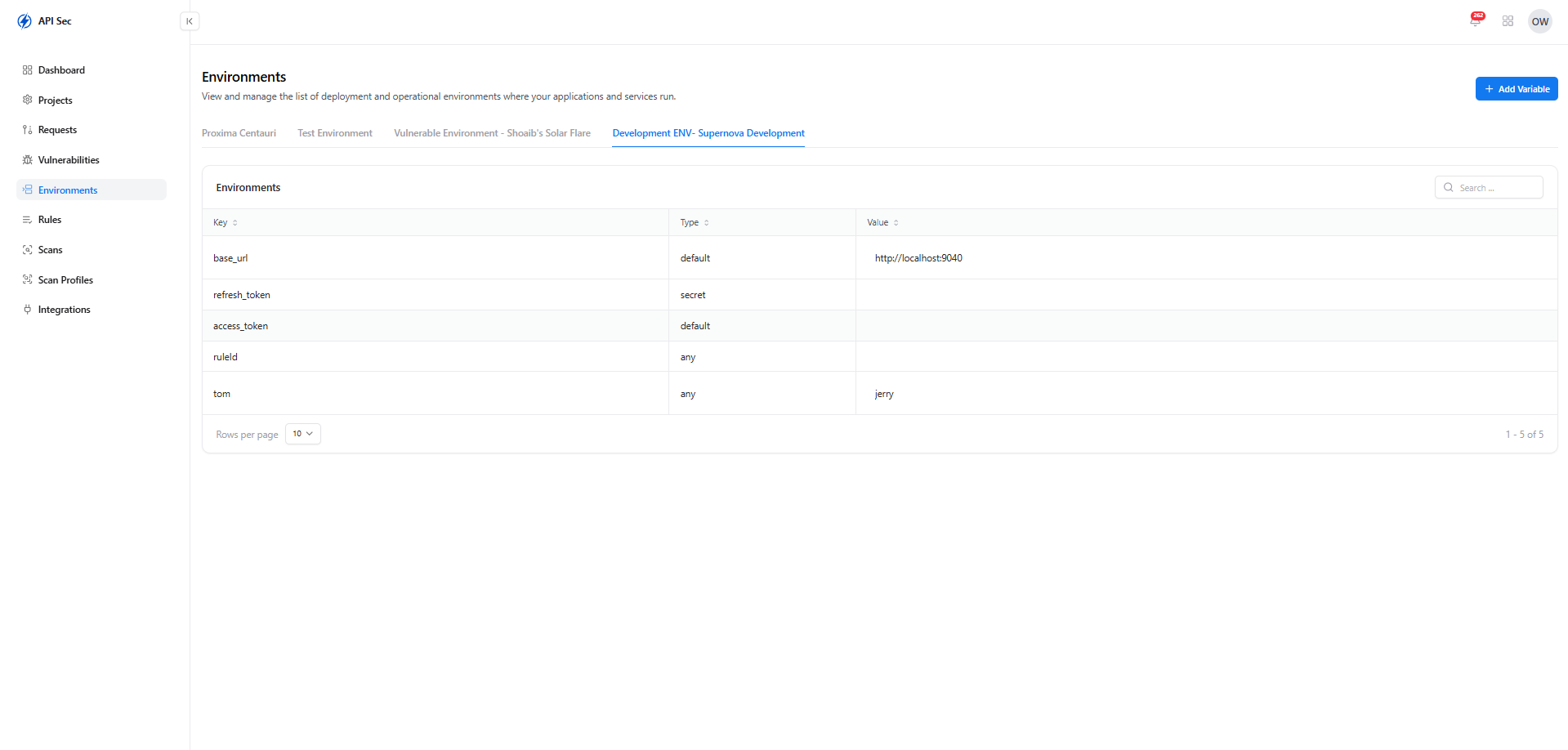Click the Integrations plug icon

pyautogui.click(x=28, y=310)
